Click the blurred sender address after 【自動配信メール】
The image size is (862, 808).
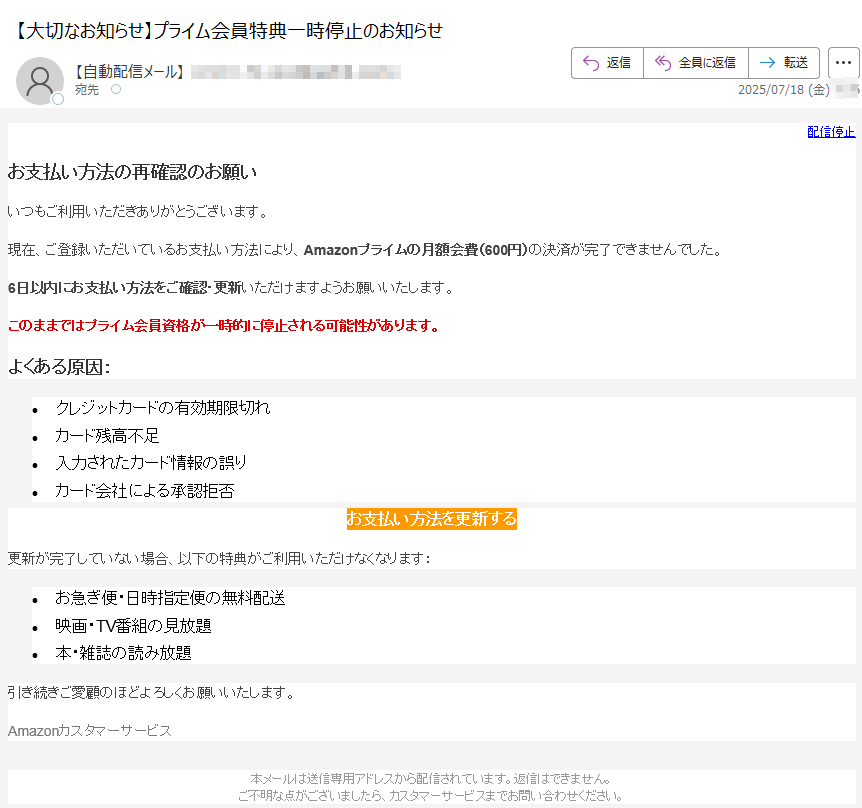coord(296,72)
